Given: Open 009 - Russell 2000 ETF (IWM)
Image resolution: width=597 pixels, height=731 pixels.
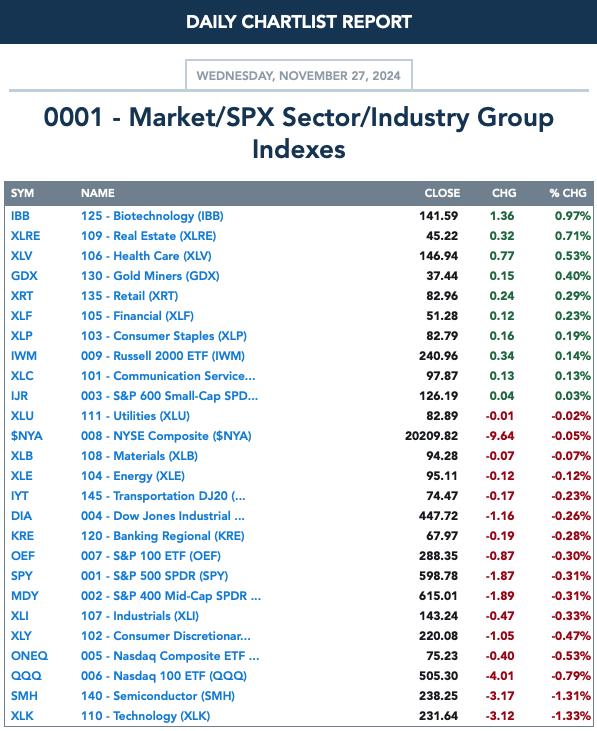Looking at the screenshot, I should [x=163, y=356].
